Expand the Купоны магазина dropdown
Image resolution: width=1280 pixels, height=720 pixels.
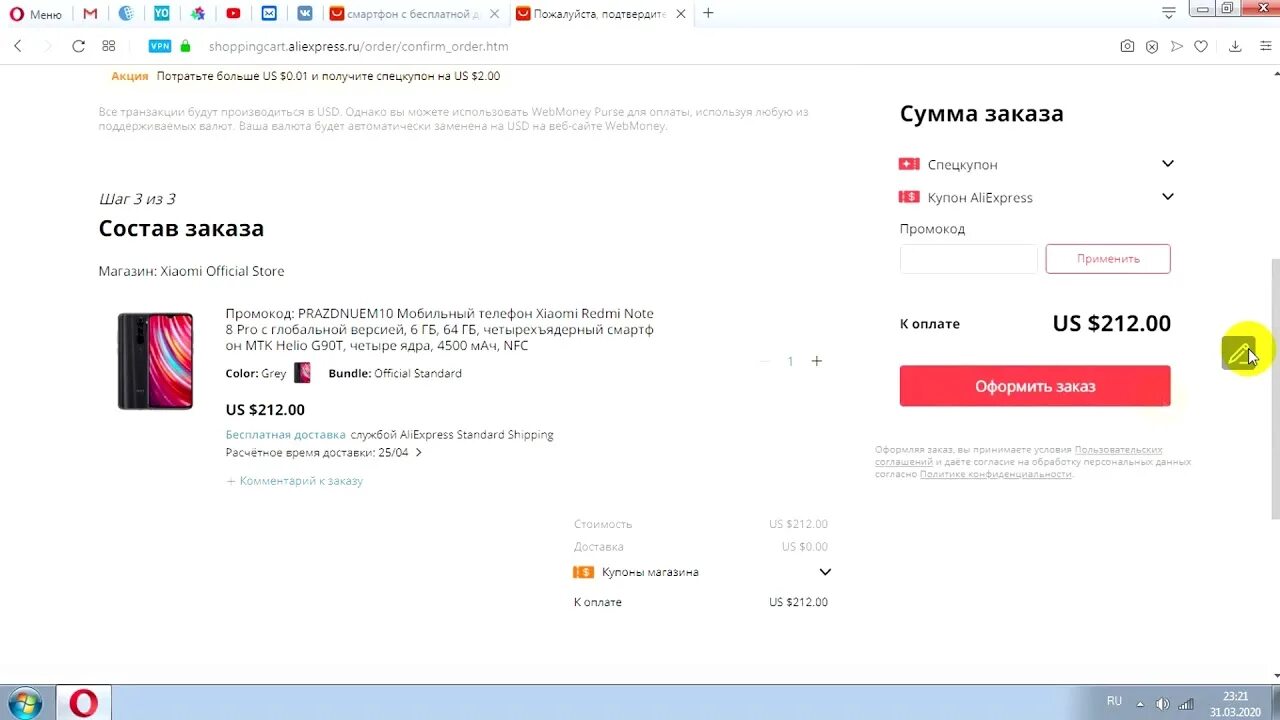(x=825, y=572)
